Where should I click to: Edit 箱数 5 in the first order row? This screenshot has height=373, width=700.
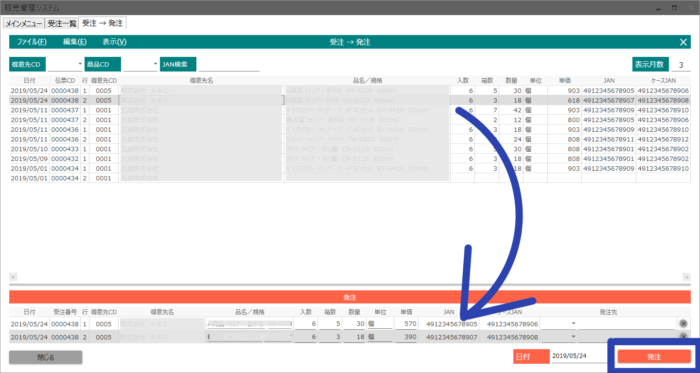coord(331,323)
